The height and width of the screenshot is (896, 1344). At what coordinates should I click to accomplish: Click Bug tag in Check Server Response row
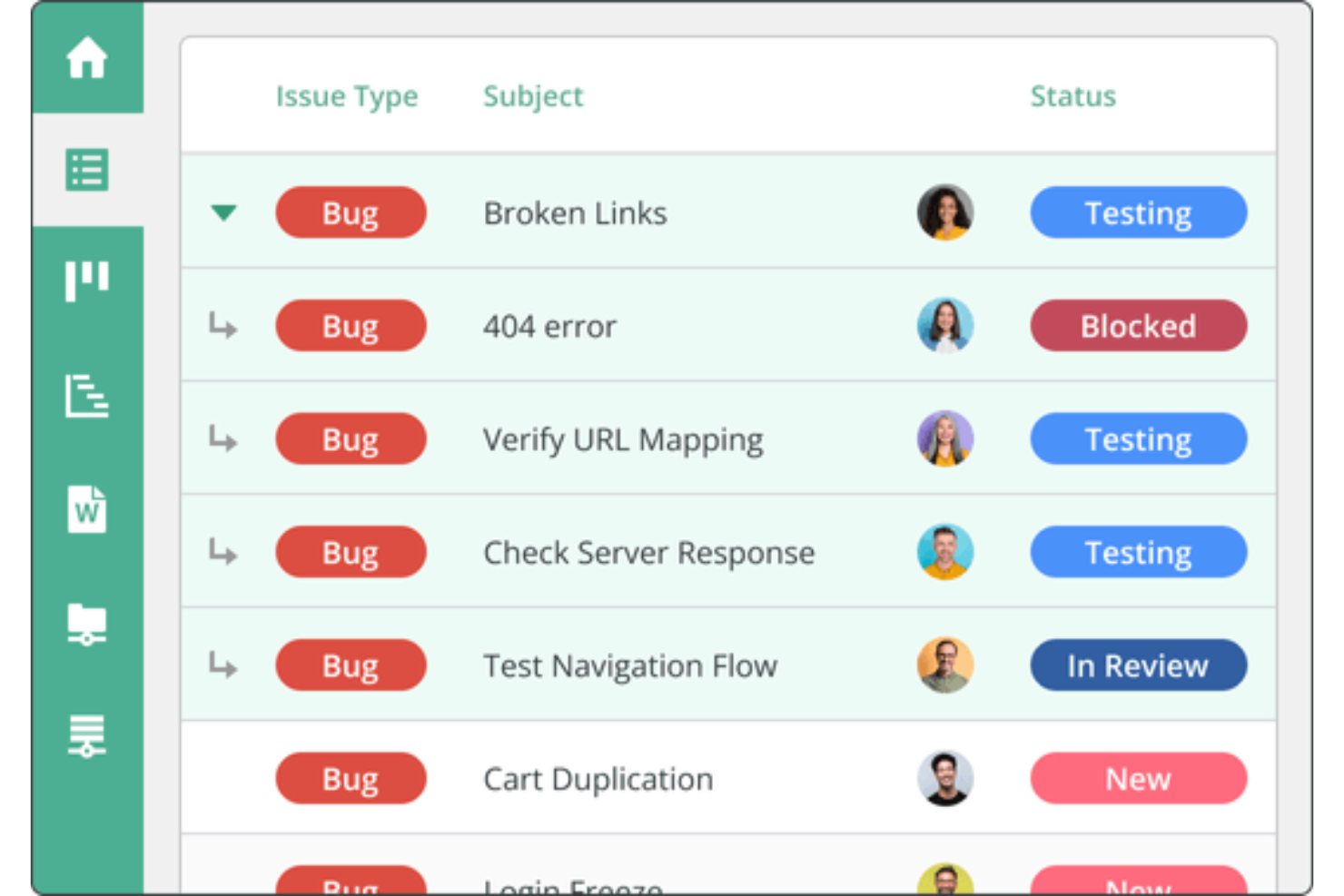coord(351,552)
